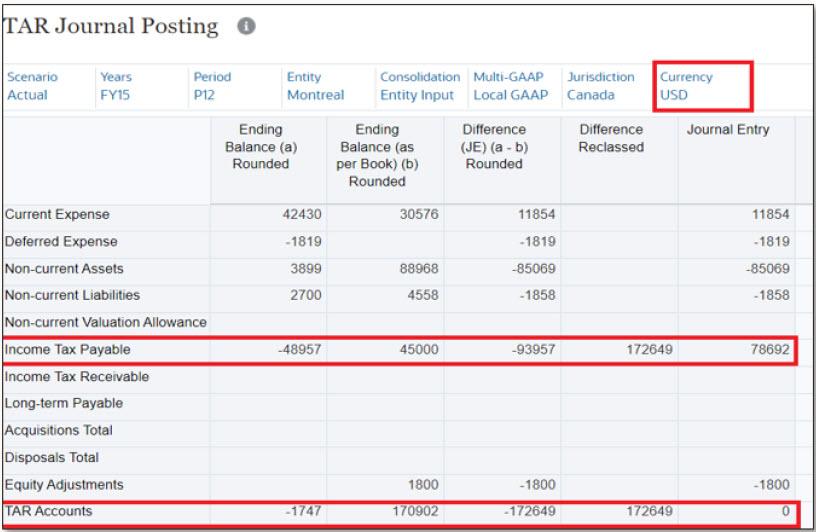
Task: Select the Income Tax Payable row label
Action: pos(68,349)
